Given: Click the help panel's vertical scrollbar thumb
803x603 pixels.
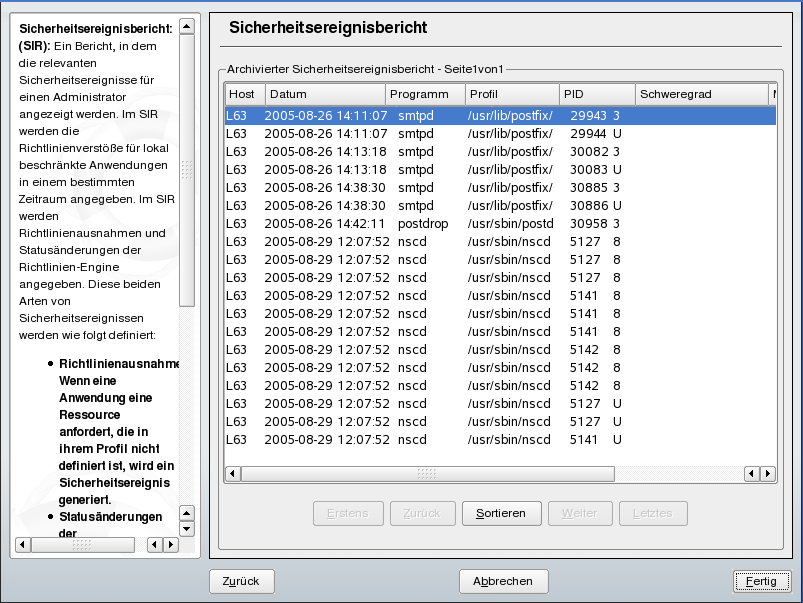Looking at the screenshot, I should pyautogui.click(x=187, y=169).
